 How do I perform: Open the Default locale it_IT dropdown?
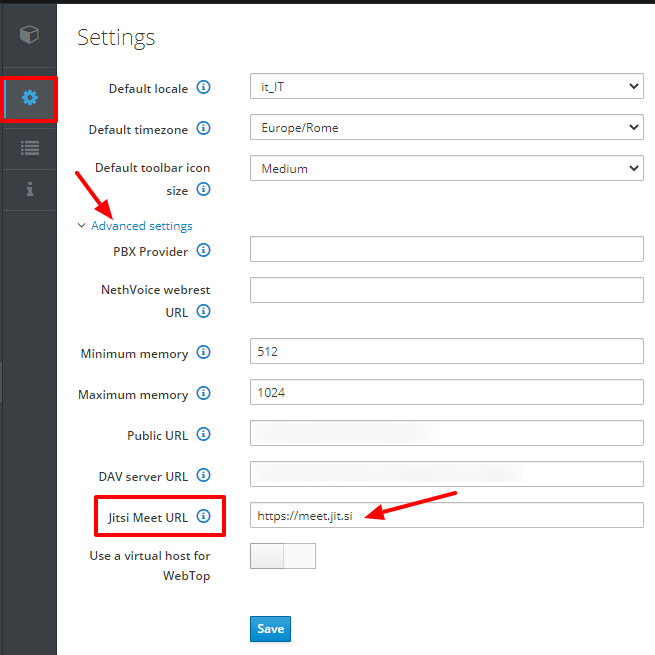(447, 86)
